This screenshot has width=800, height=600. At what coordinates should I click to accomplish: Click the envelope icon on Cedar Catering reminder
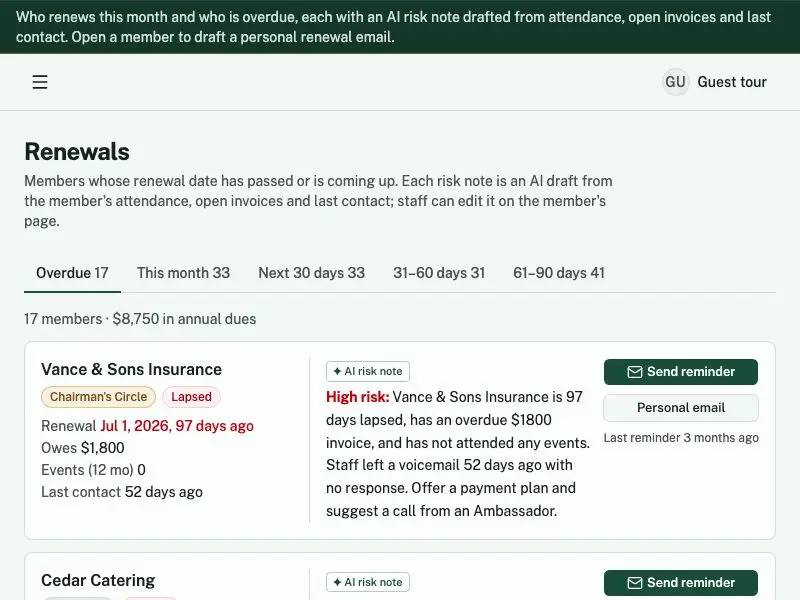pos(635,583)
